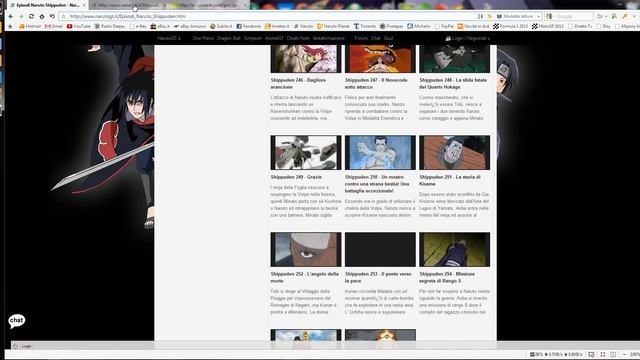640x360 pixels.
Task: Open search engine selector dropdown
Action: [x=550, y=16]
